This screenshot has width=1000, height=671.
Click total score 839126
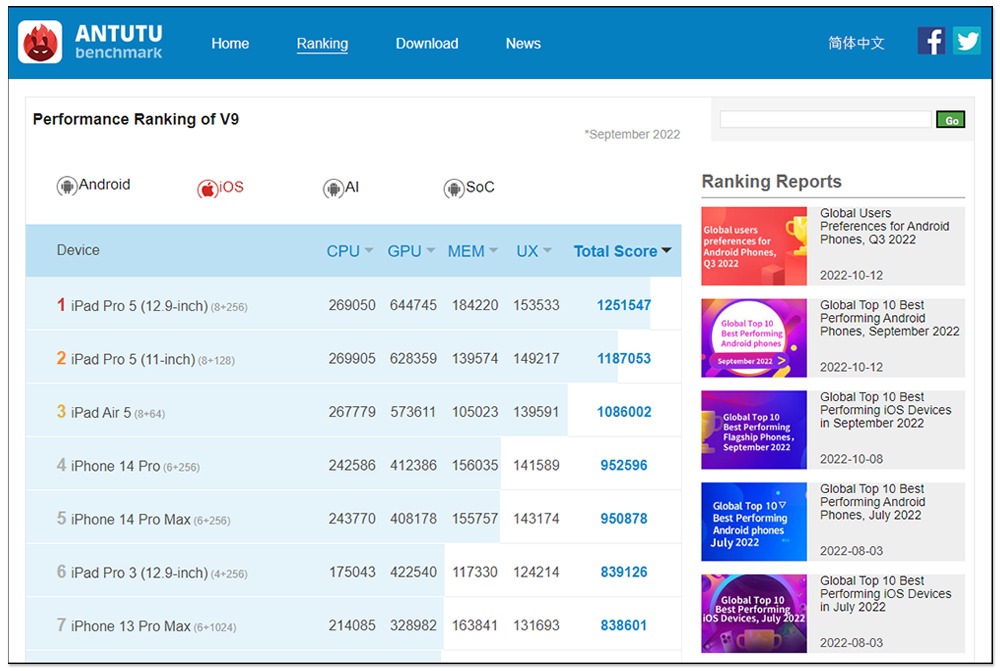click(624, 572)
